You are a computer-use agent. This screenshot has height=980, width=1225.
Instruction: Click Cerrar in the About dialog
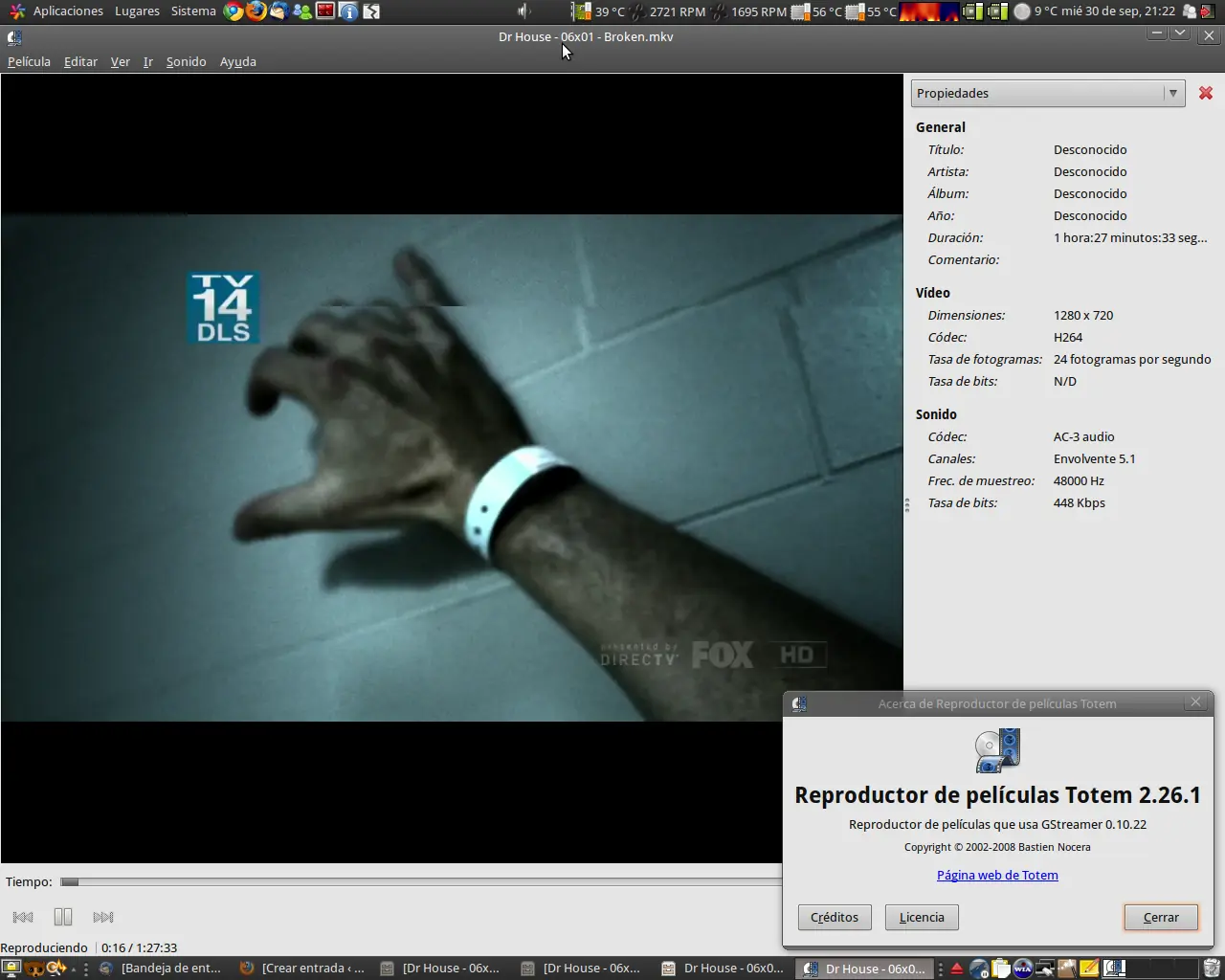coord(1161,917)
